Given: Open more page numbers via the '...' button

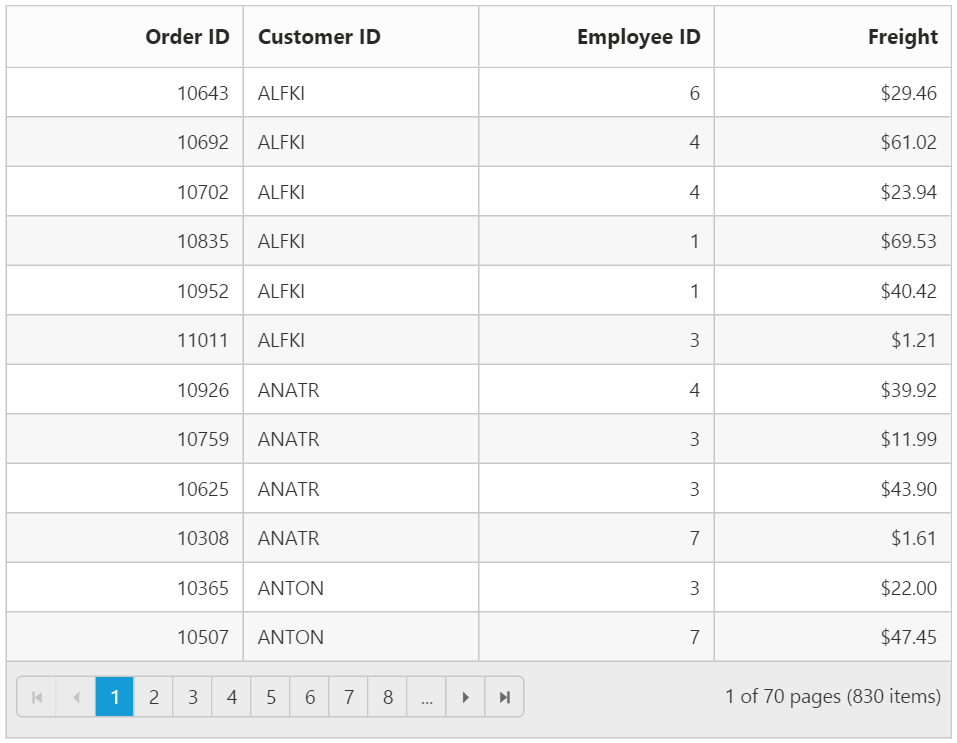Looking at the screenshot, I should click(426, 697).
